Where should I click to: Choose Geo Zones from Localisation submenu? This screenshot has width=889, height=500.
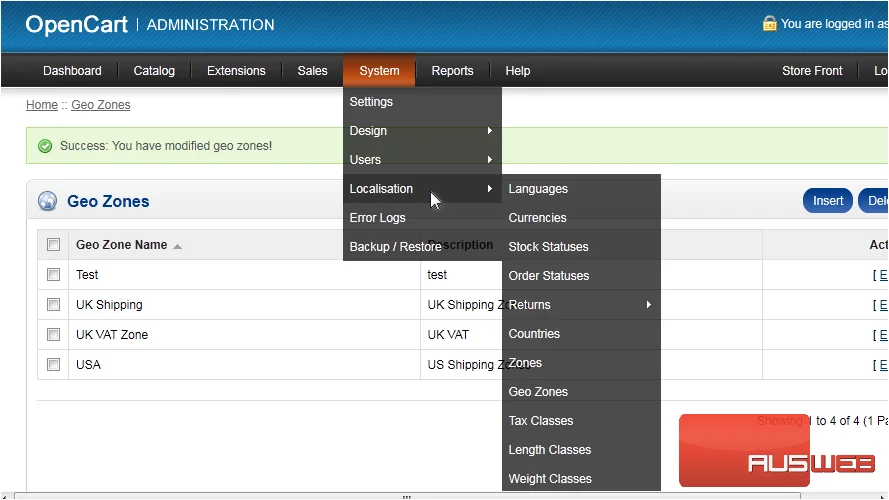pyautogui.click(x=582, y=392)
